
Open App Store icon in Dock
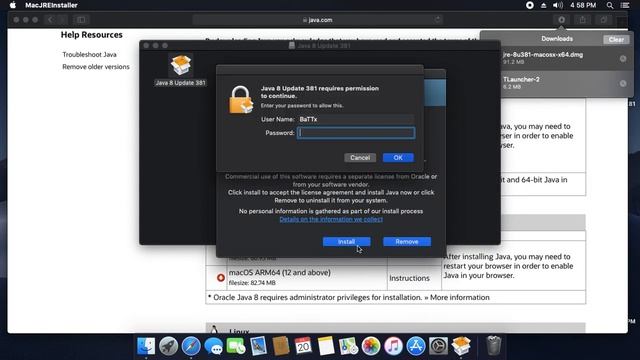[x=416, y=346]
